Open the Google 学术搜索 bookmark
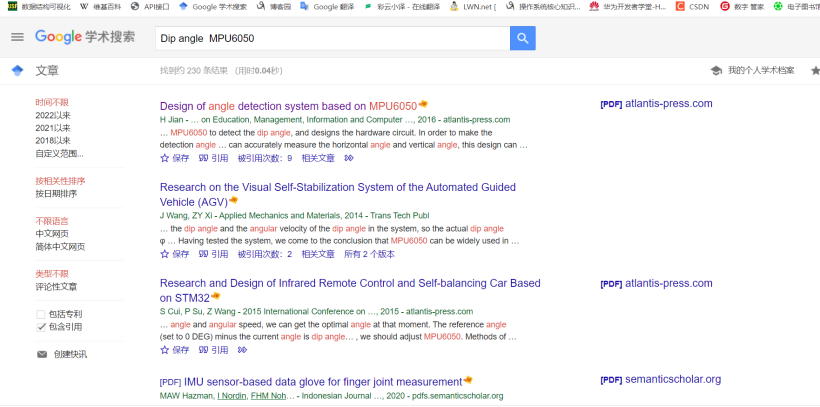Viewport: 820px width, 407px height. 213,7
